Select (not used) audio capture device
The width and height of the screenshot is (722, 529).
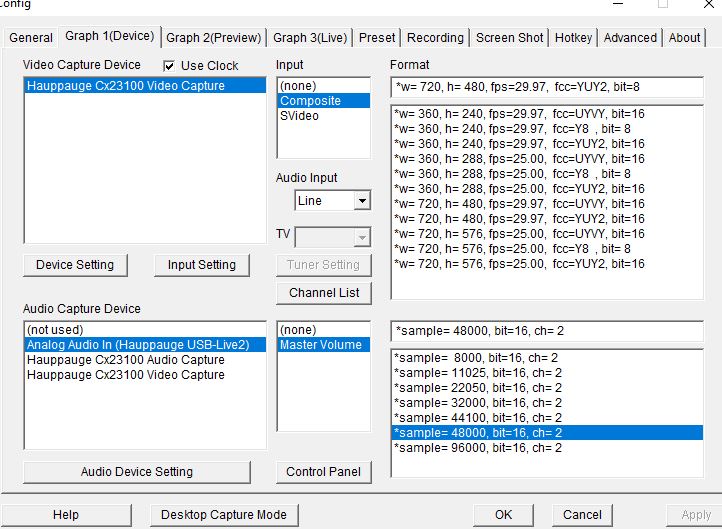[145, 330]
